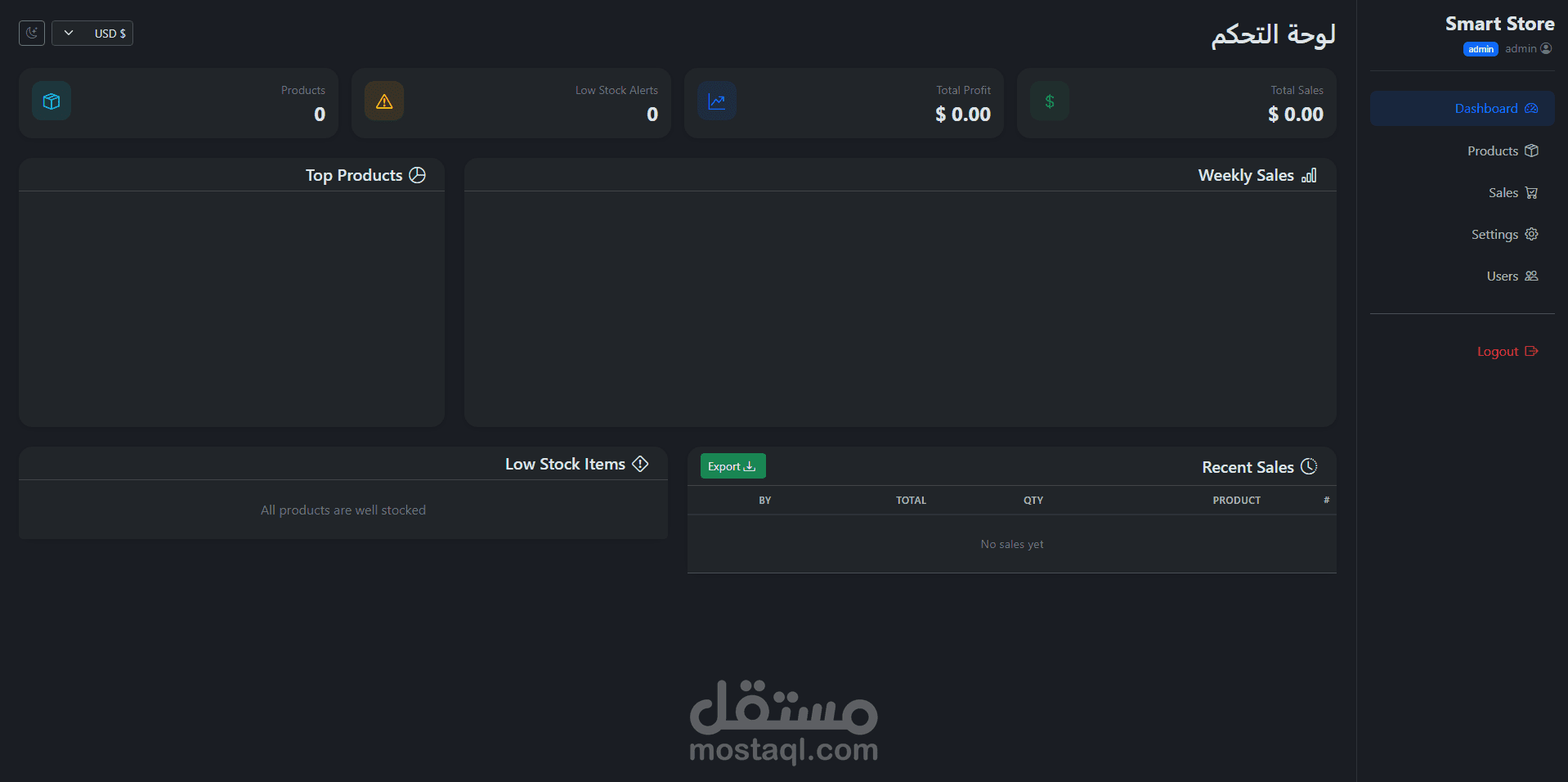Open the Products page from the sidebar
The height and width of the screenshot is (782, 1568).
1491,151
